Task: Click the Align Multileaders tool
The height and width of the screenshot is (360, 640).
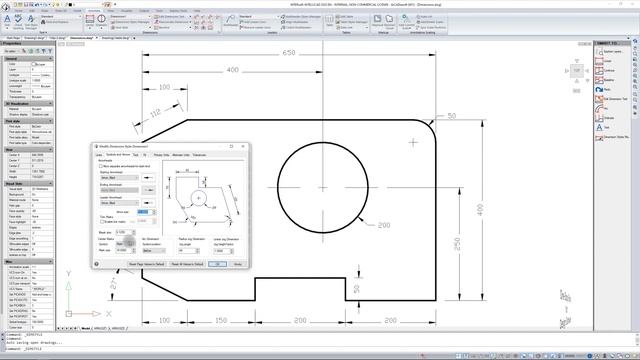Action: (296, 22)
